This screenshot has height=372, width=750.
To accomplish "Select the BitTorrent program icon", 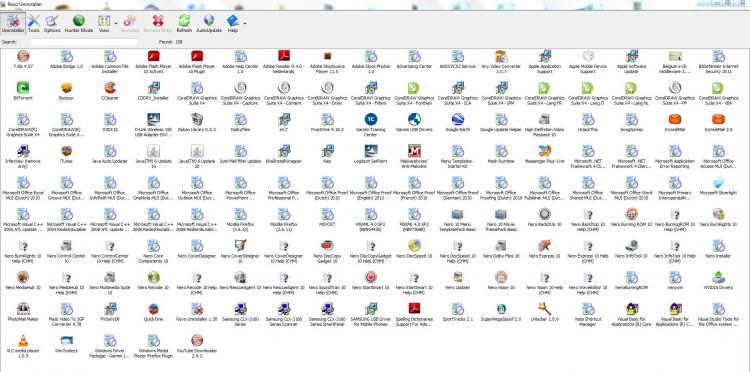I will pos(22,91).
